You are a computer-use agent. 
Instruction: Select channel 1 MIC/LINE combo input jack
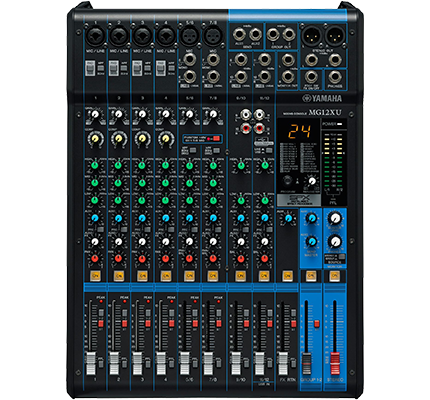[x=96, y=36]
